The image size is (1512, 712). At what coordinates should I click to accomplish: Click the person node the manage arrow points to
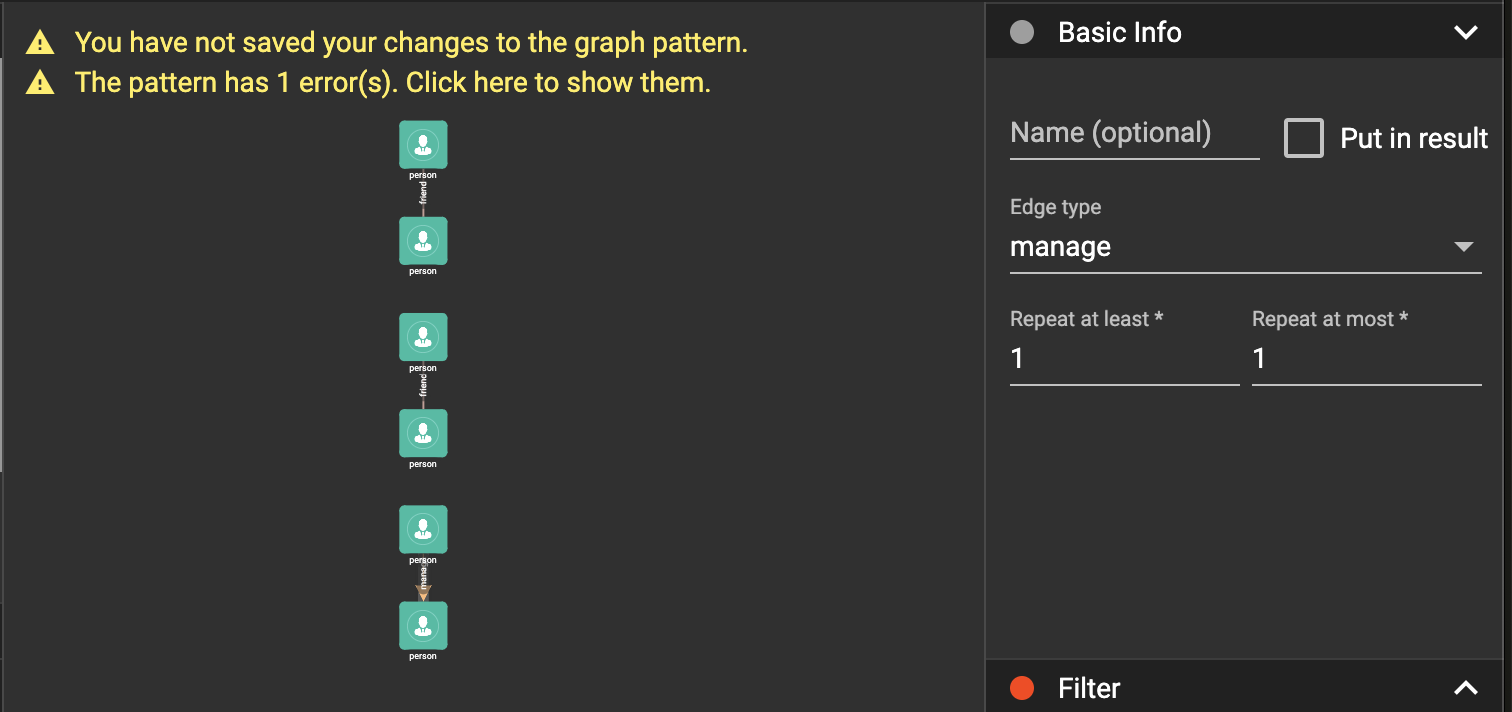(x=423, y=625)
